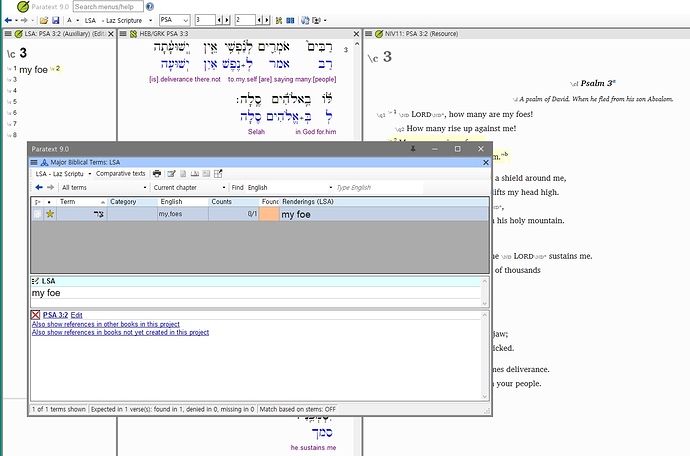Open the Major Biblical Terms hamburger menu
Screen dimensions: 690x456
click(x=34, y=162)
